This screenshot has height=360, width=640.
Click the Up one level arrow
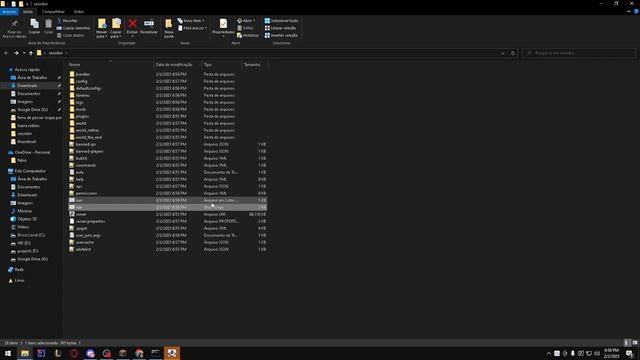pos(31,53)
